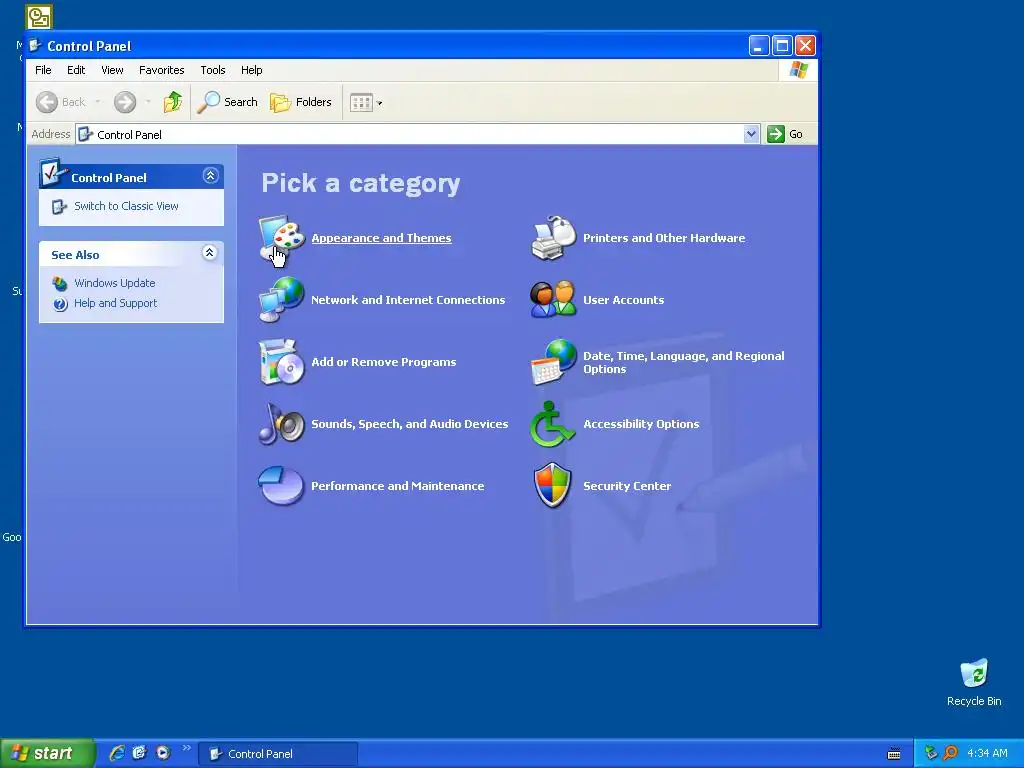
Task: Open the Appearance and Themes palette icon
Action: [x=281, y=238]
